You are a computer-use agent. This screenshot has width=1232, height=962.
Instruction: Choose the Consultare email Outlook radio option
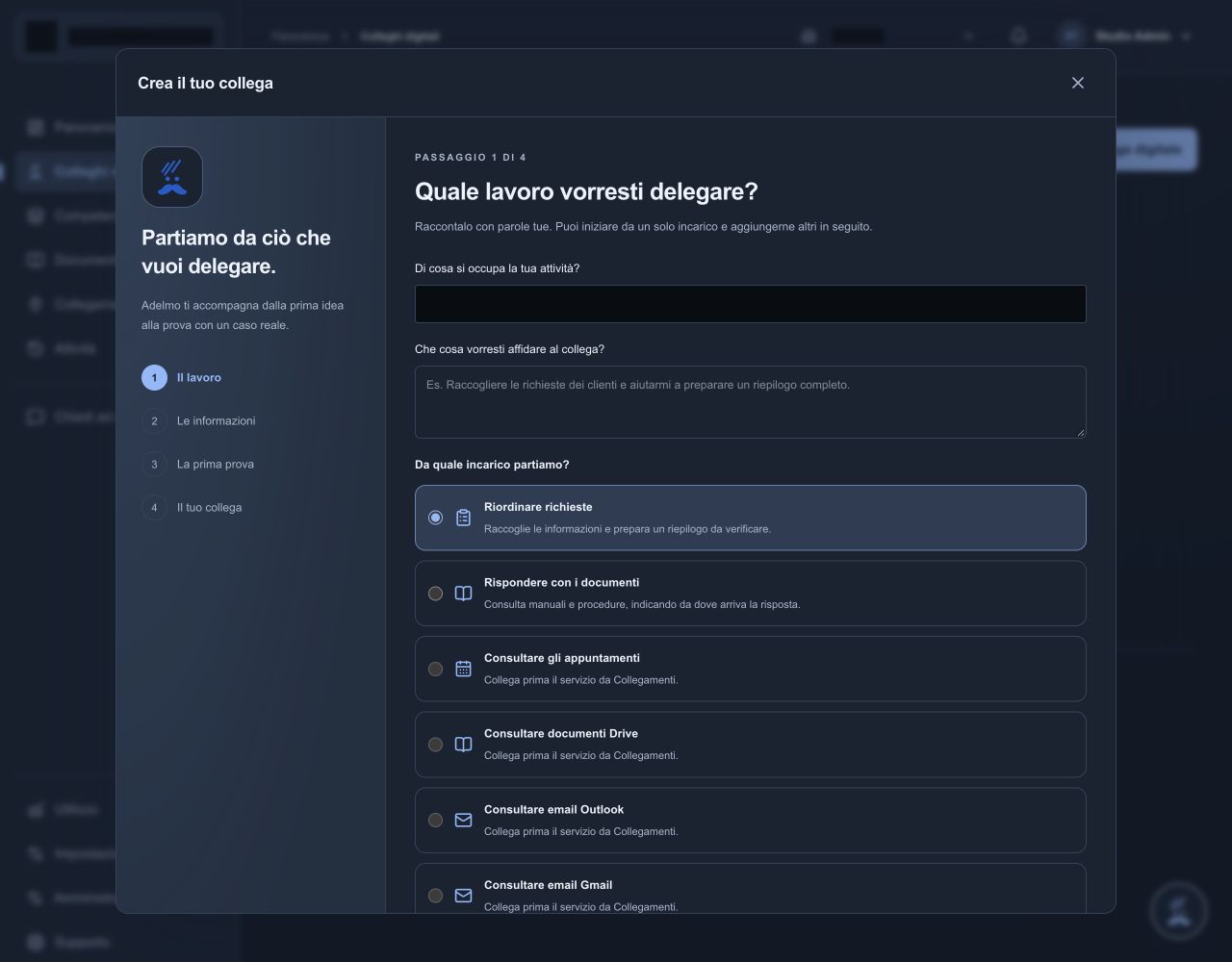pyautogui.click(x=435, y=821)
